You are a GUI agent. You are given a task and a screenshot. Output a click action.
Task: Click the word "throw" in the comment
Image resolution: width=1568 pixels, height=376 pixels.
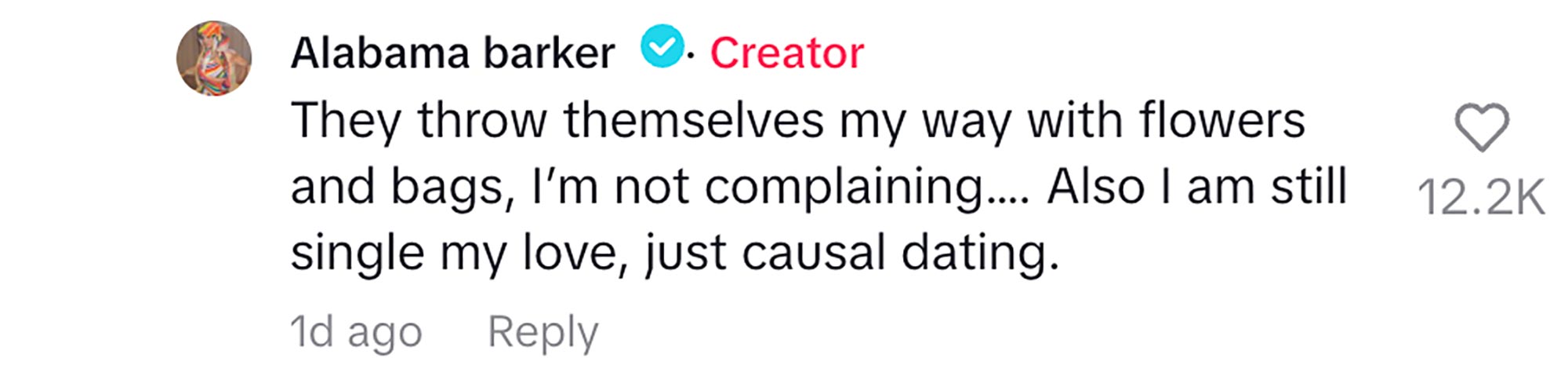(482, 121)
